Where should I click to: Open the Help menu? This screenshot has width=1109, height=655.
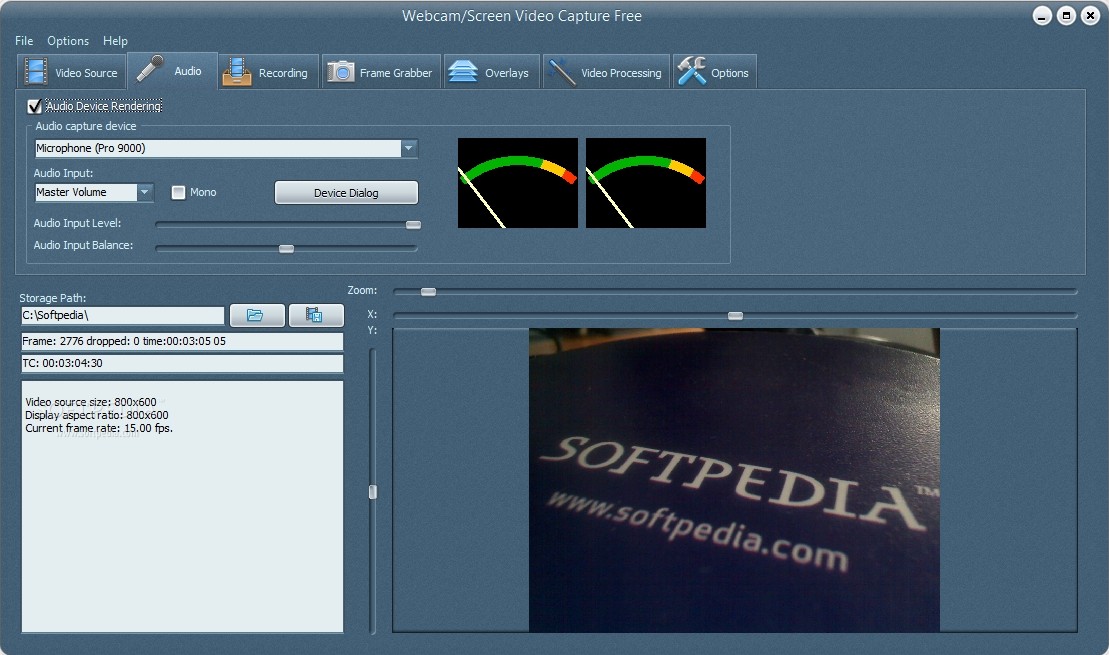(x=115, y=41)
